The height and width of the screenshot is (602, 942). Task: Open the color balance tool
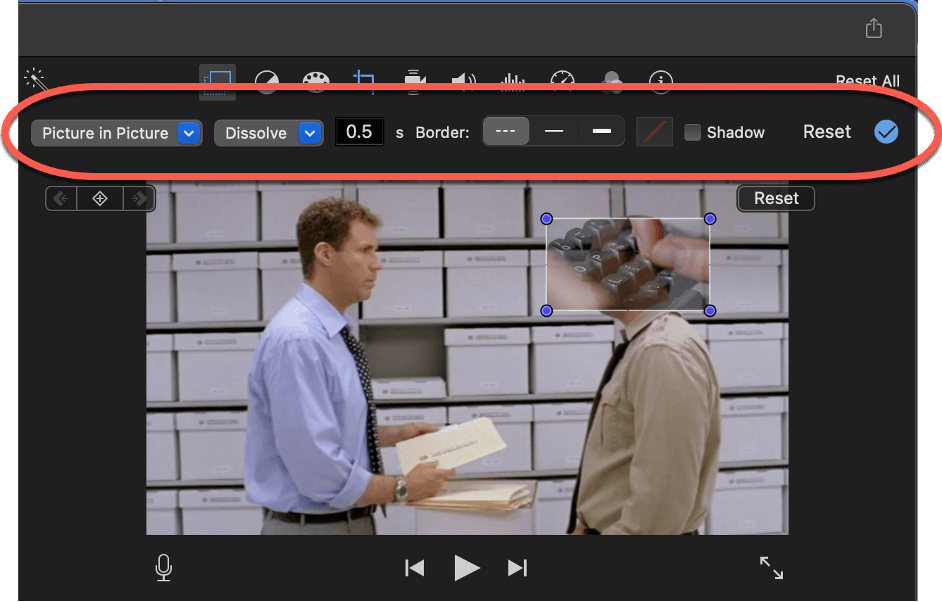point(267,82)
